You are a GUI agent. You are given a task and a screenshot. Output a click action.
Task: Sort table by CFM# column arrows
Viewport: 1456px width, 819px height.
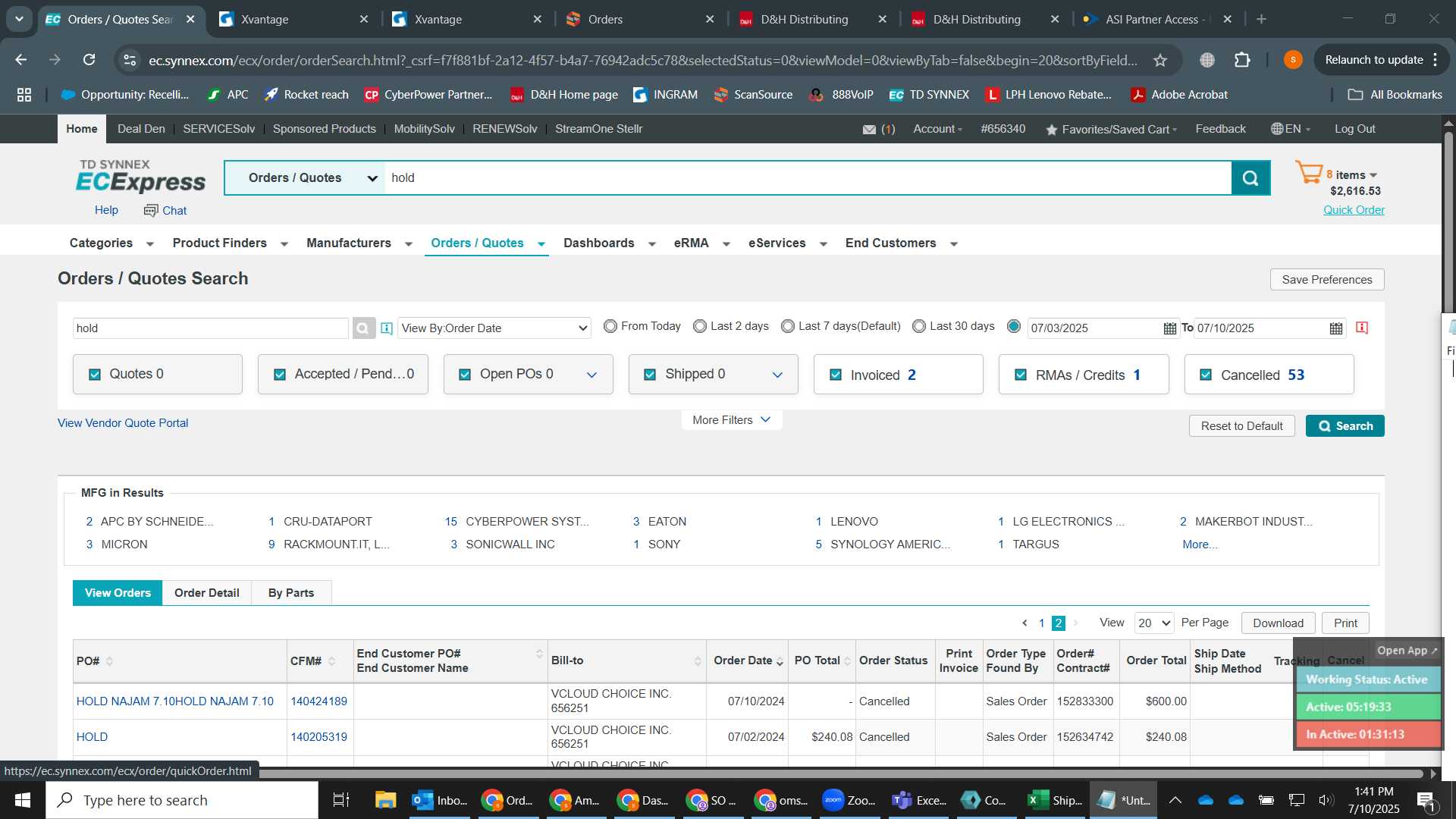(x=331, y=661)
